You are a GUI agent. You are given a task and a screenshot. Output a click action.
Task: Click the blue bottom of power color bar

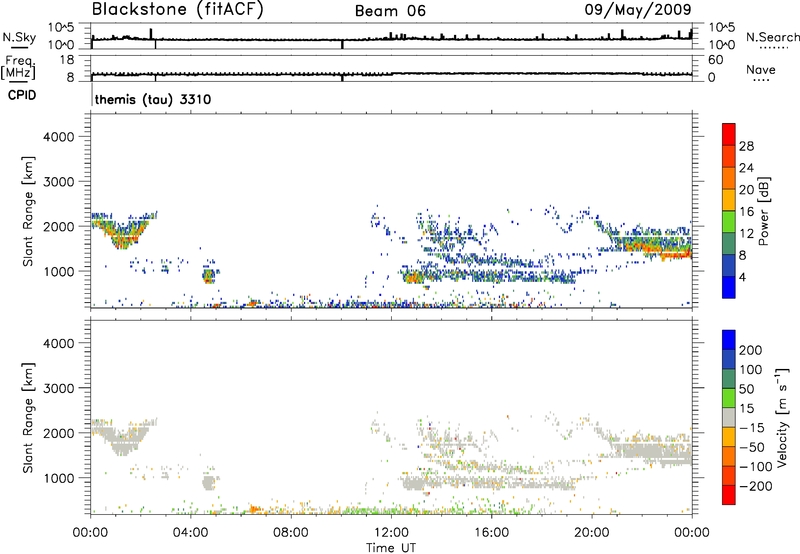[729, 287]
